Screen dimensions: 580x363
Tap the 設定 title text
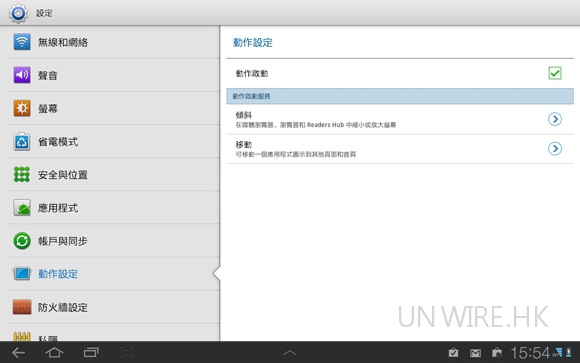44,13
